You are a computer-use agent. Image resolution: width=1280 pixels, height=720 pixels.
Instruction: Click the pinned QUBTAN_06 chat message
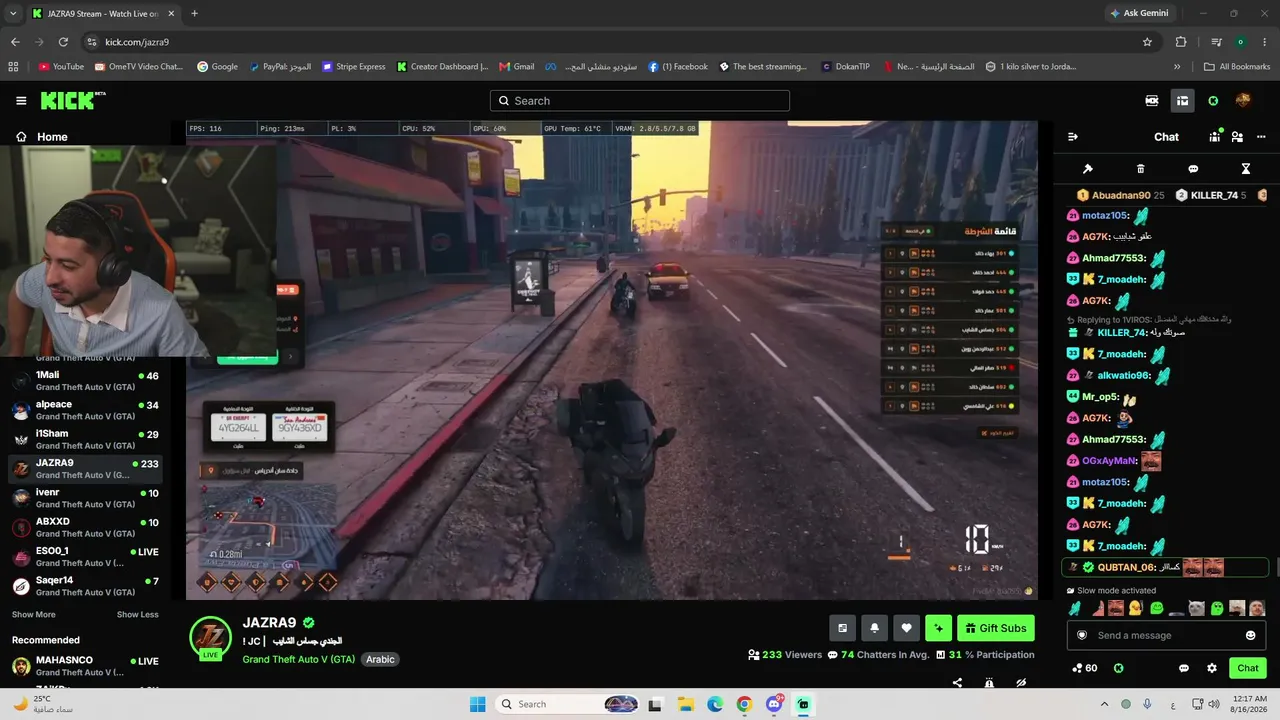click(x=1165, y=567)
